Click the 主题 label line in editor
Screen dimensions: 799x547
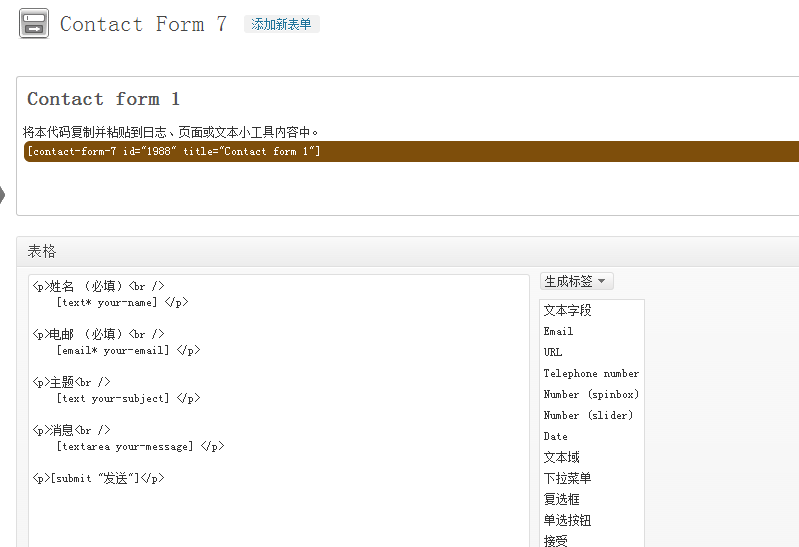(x=71, y=382)
